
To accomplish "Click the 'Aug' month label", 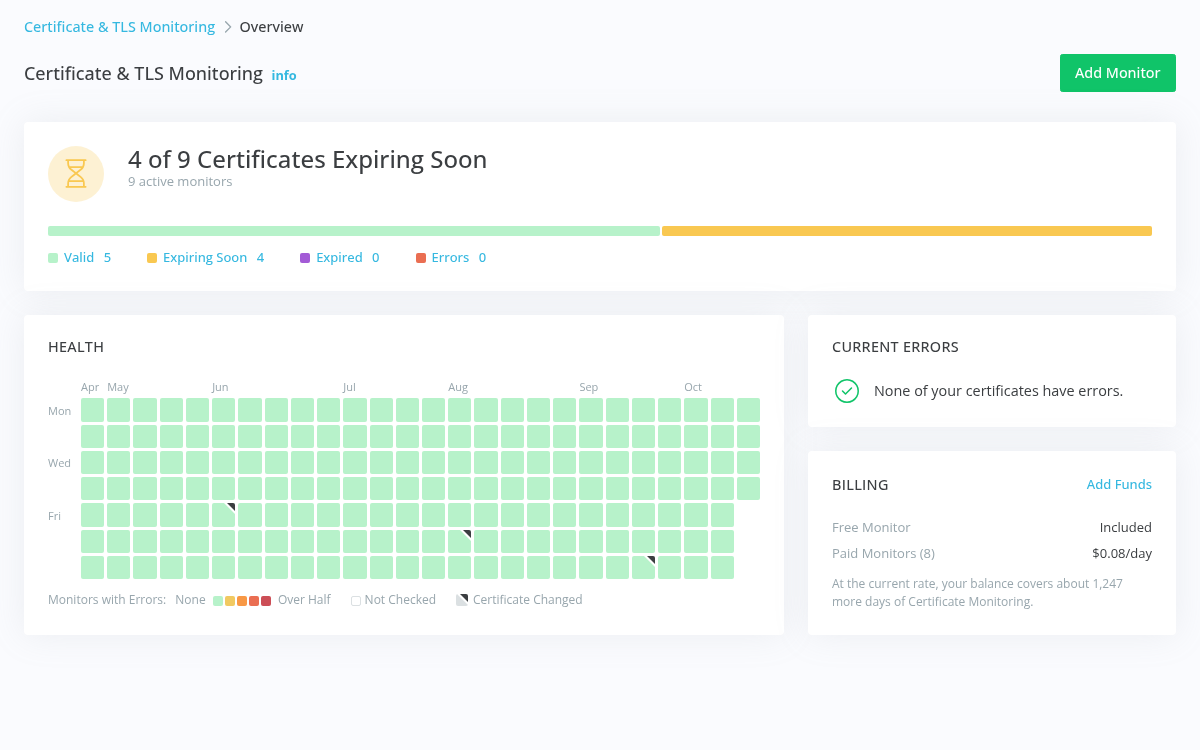I will 458,387.
